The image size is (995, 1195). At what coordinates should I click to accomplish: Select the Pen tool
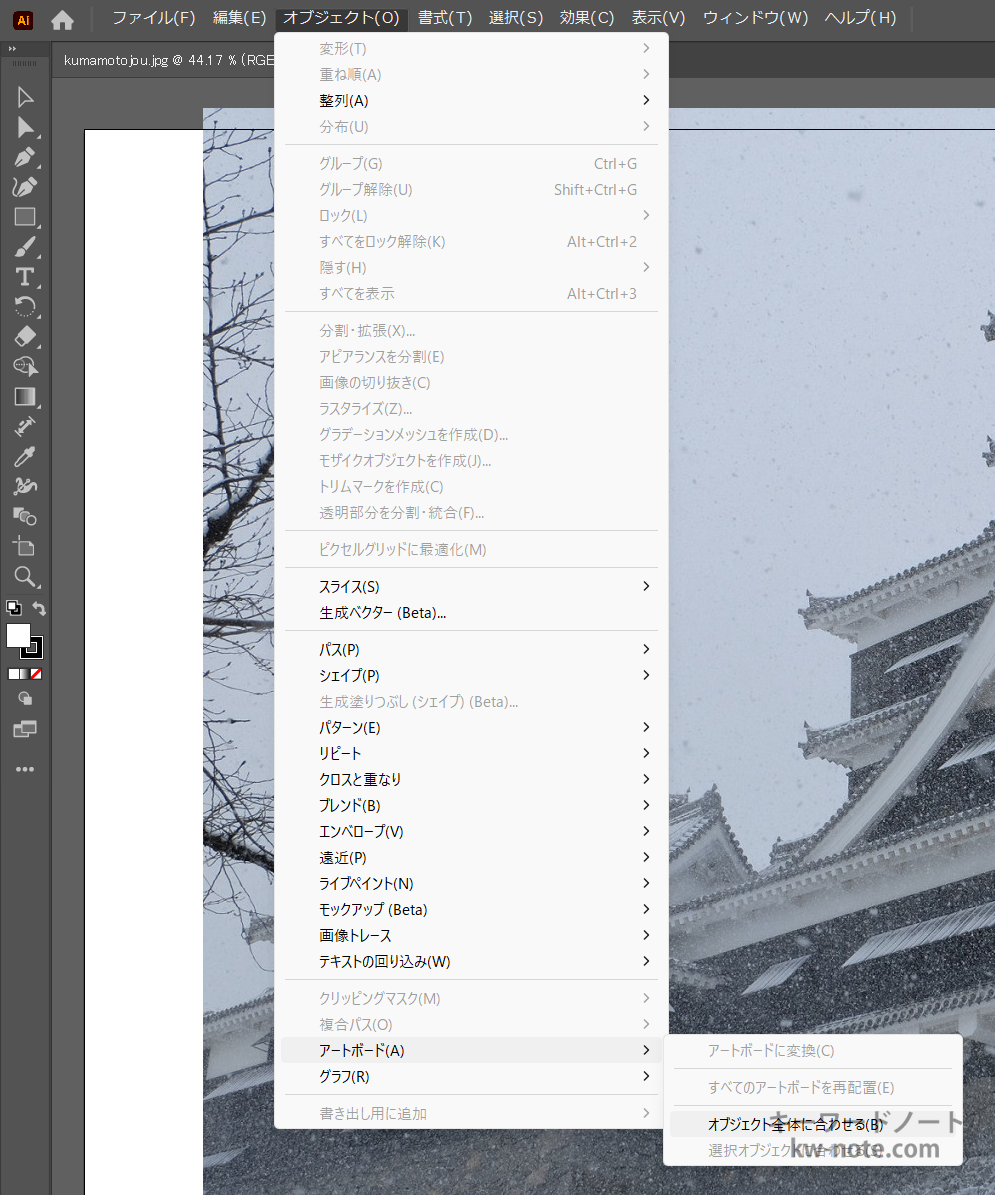[x=25, y=157]
